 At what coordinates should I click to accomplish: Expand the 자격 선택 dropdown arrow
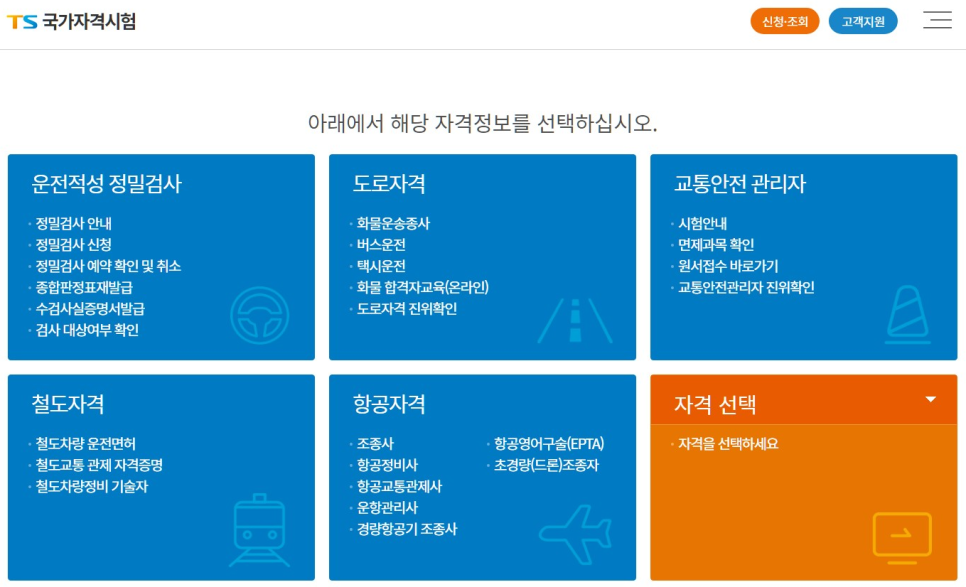pos(930,399)
